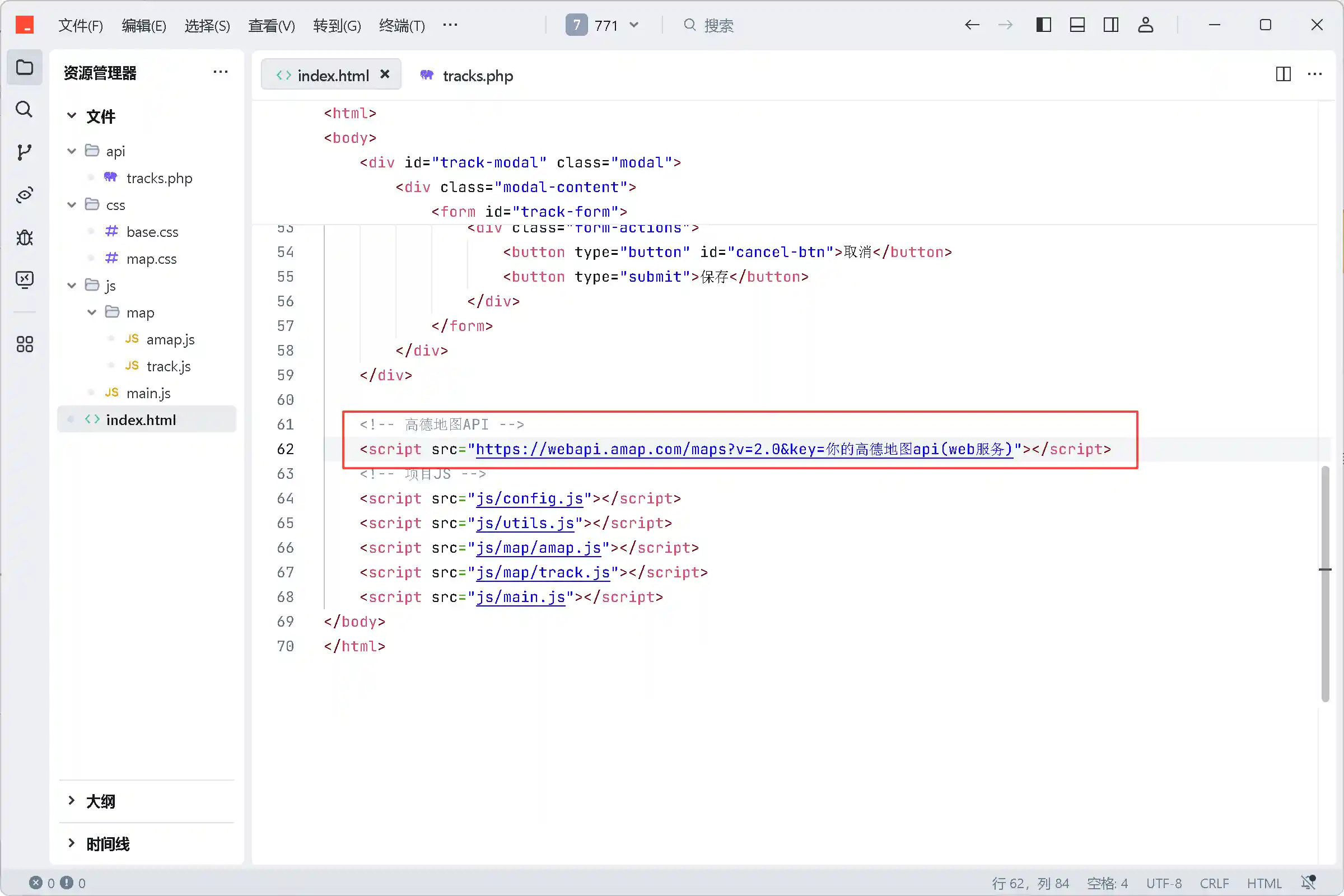Follow the js/config.js link
The height and width of the screenshot is (896, 1344).
[529, 498]
